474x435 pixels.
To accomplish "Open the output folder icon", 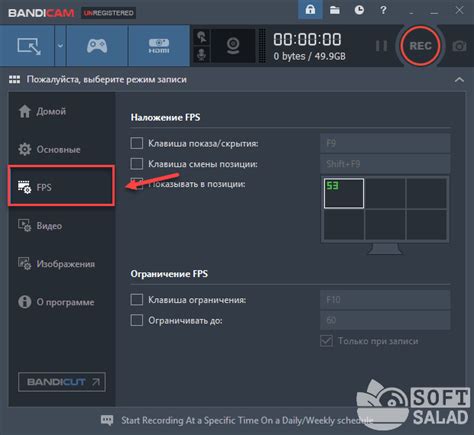I will pyautogui.click(x=335, y=10).
